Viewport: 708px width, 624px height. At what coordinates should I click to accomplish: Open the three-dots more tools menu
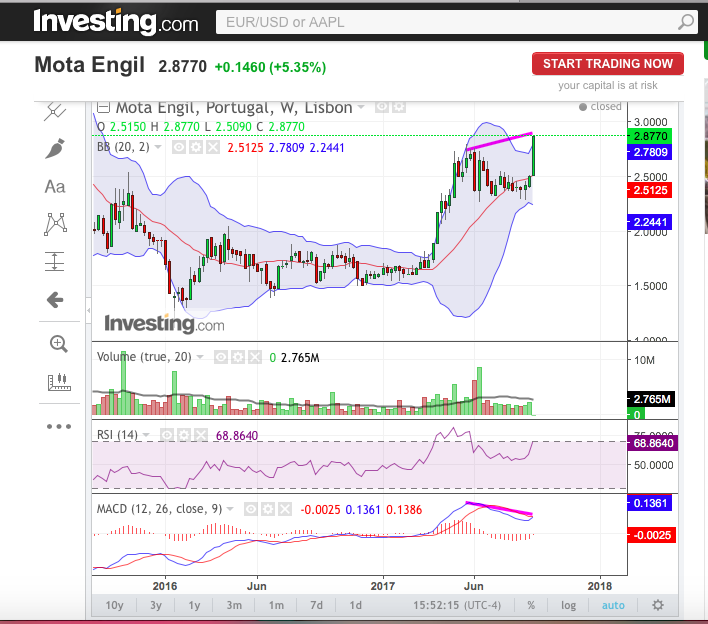pos(59,426)
